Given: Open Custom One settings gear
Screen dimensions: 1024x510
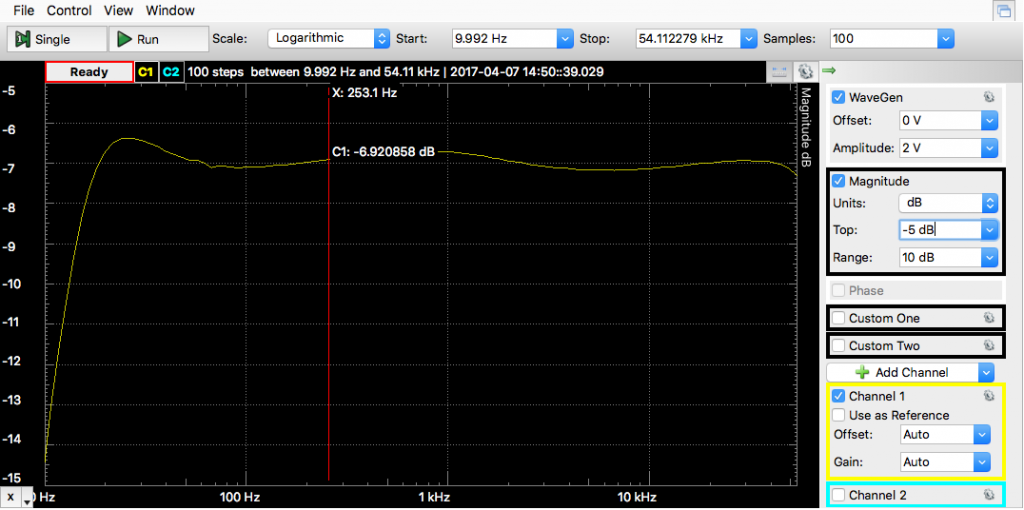Looking at the screenshot, I should point(989,318).
